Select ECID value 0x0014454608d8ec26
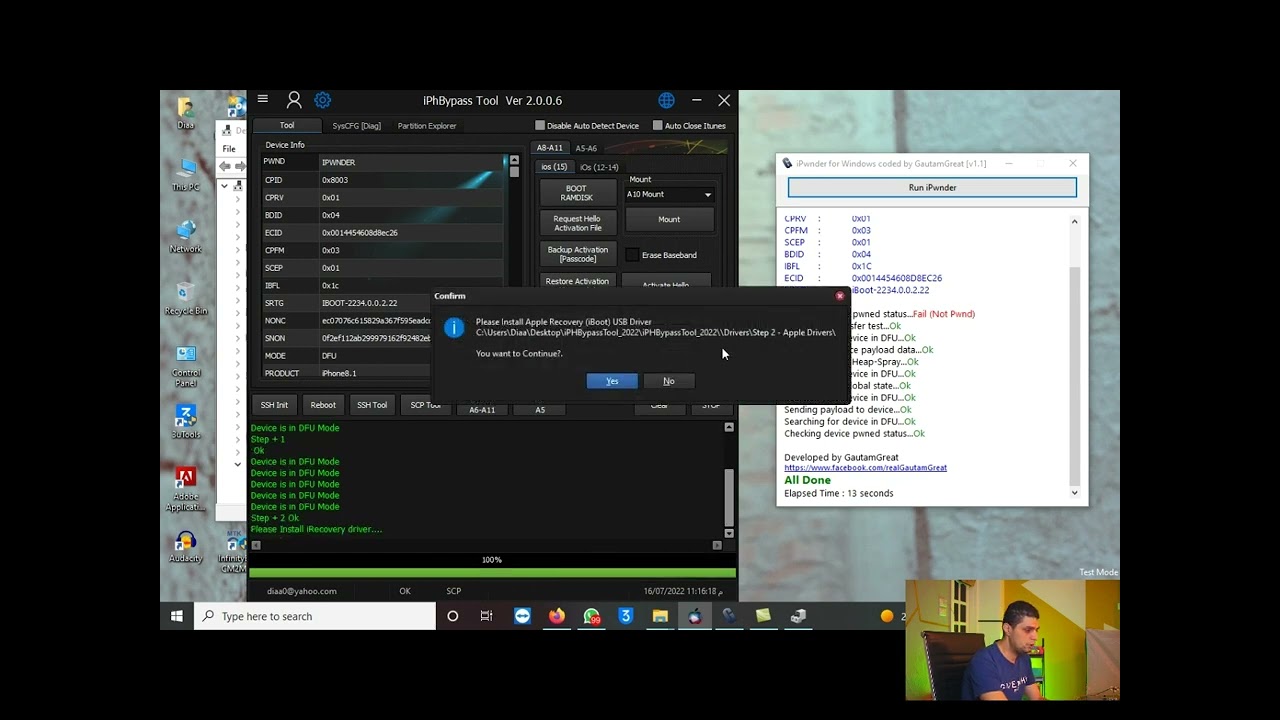The width and height of the screenshot is (1280, 720). [360, 233]
